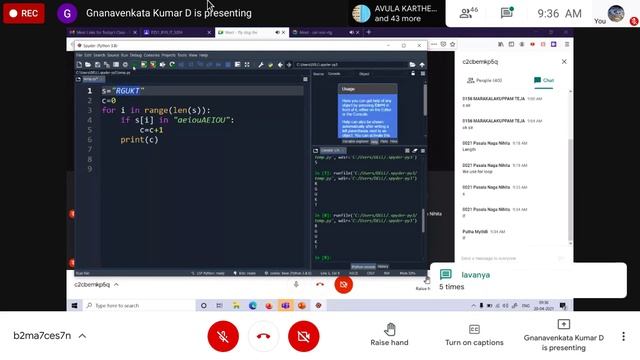Click Spyder's Run current cell toolbar icon
Viewport: 640px width, 360px height.
coord(144,64)
